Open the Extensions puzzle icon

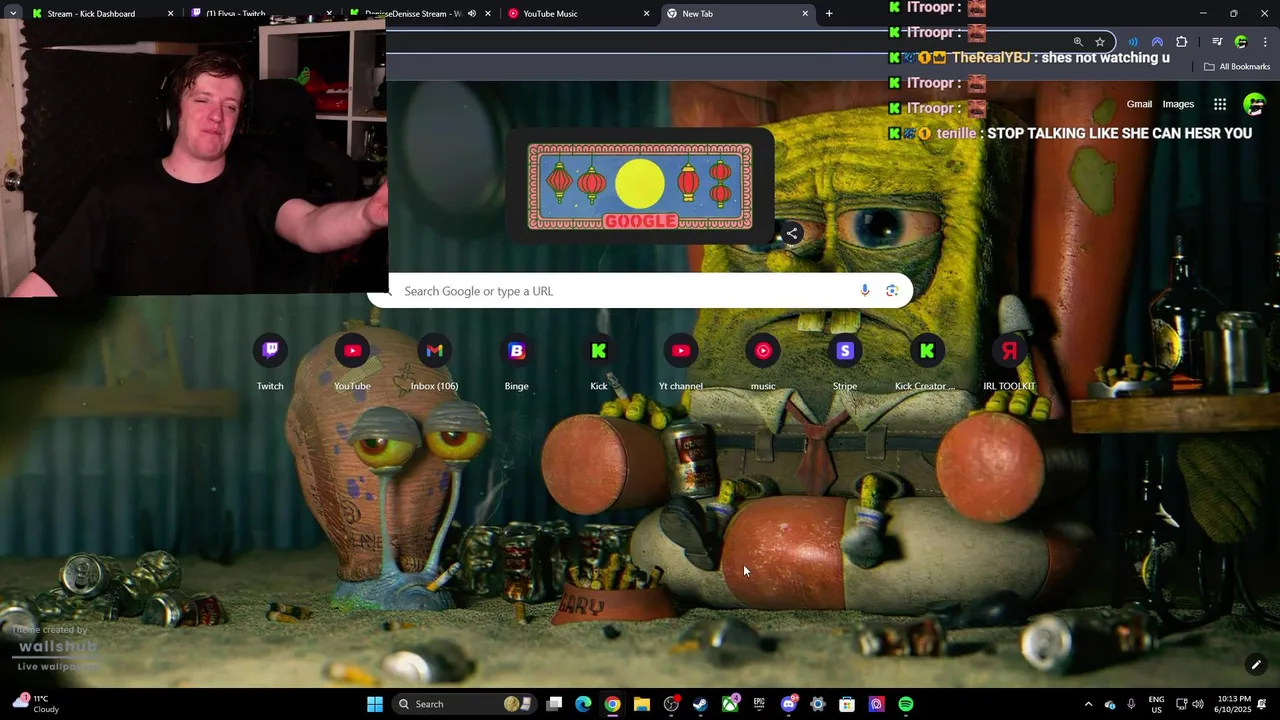click(1182, 42)
